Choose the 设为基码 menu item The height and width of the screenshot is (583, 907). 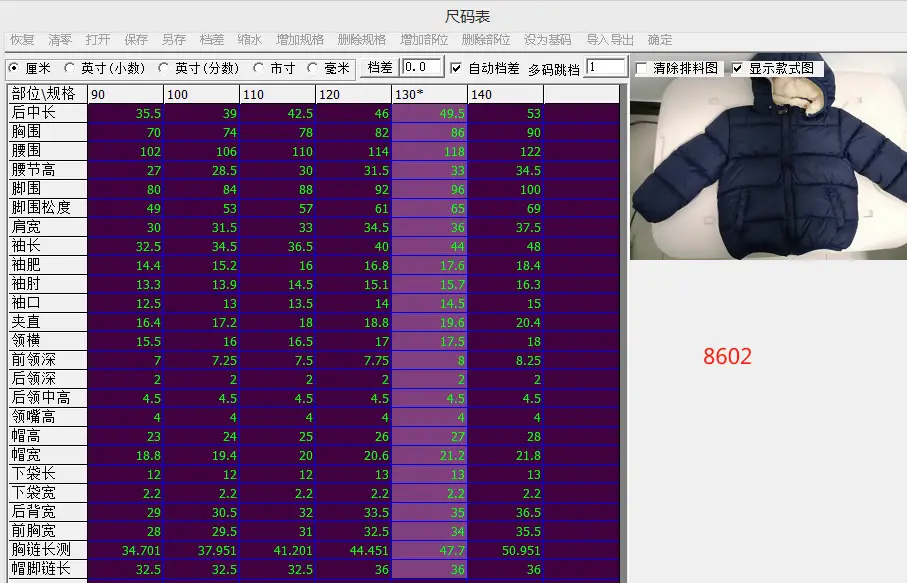547,40
